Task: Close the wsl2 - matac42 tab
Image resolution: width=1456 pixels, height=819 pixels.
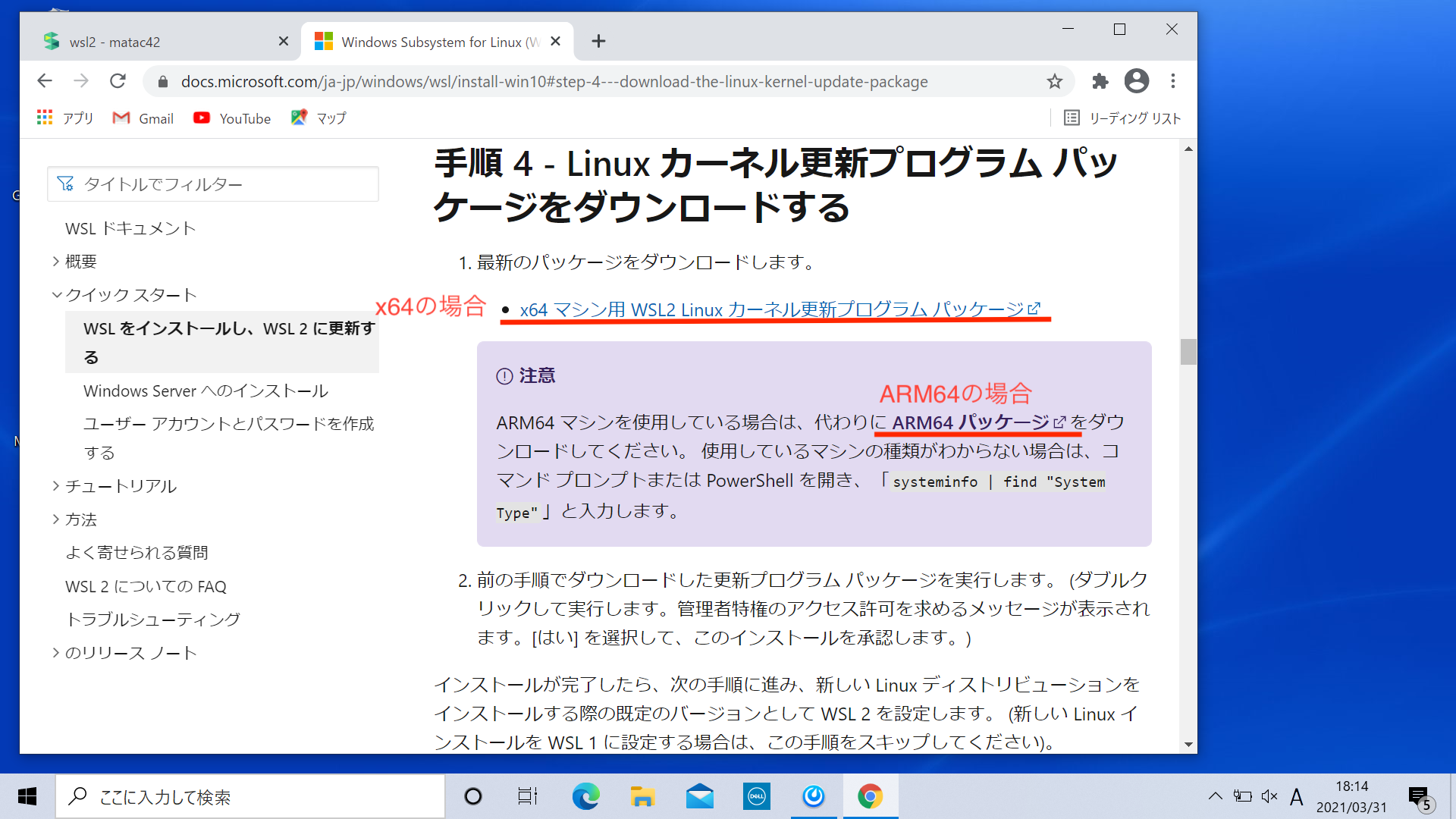Action: coord(284,41)
